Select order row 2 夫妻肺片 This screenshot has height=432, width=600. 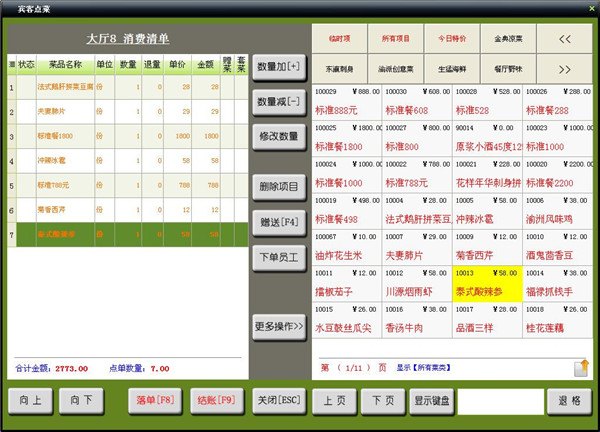click(x=128, y=112)
